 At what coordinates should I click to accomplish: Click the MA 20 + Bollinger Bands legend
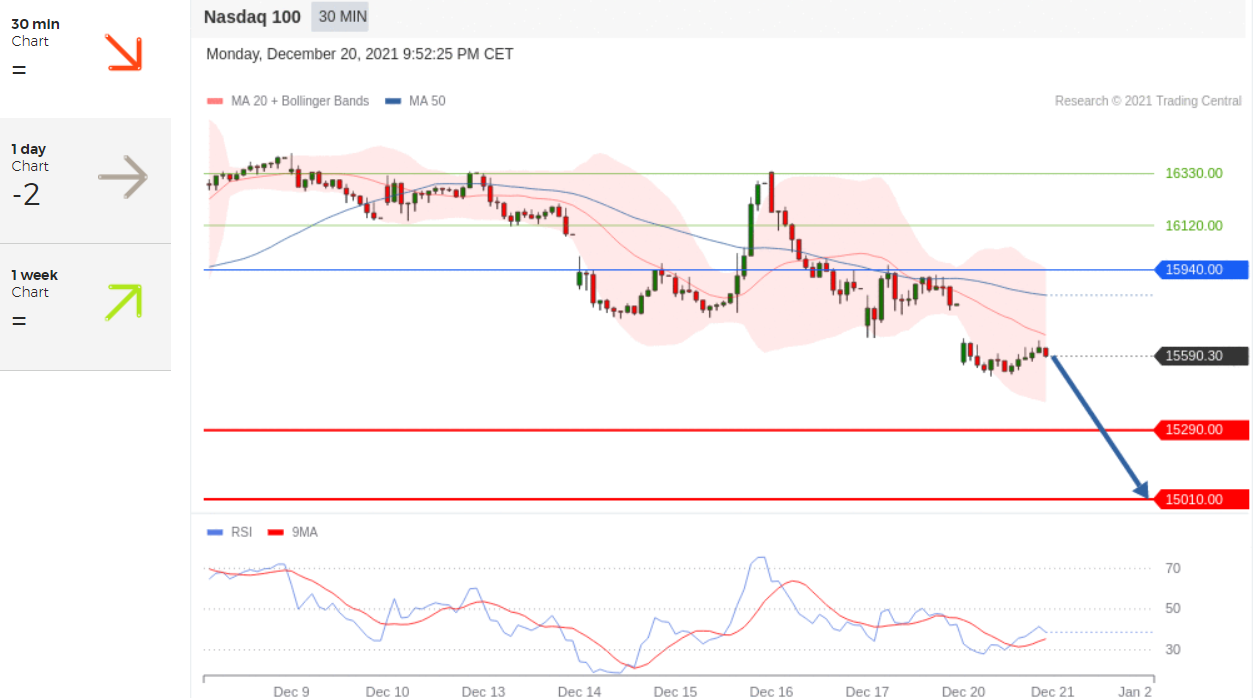point(288,101)
